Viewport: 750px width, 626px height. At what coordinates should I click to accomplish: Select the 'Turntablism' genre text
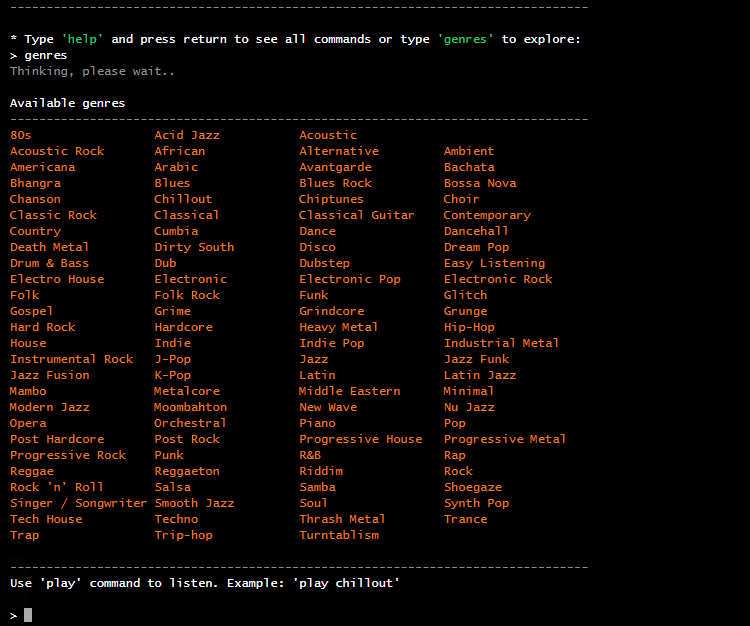click(x=339, y=535)
